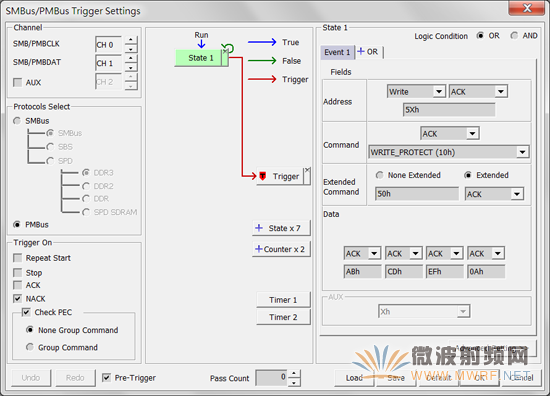Open the Extended Command ACK dropdown
Image resolution: width=550 pixels, height=396 pixels.
517,194
